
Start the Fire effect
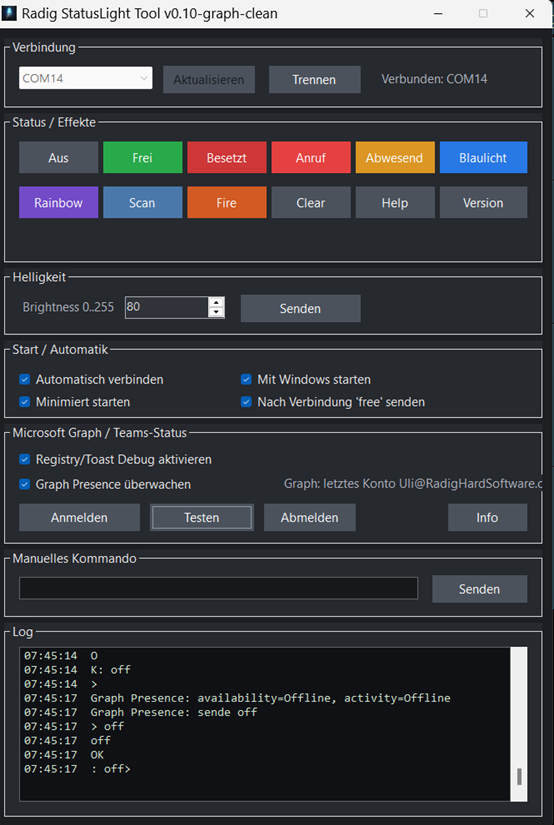click(227, 202)
